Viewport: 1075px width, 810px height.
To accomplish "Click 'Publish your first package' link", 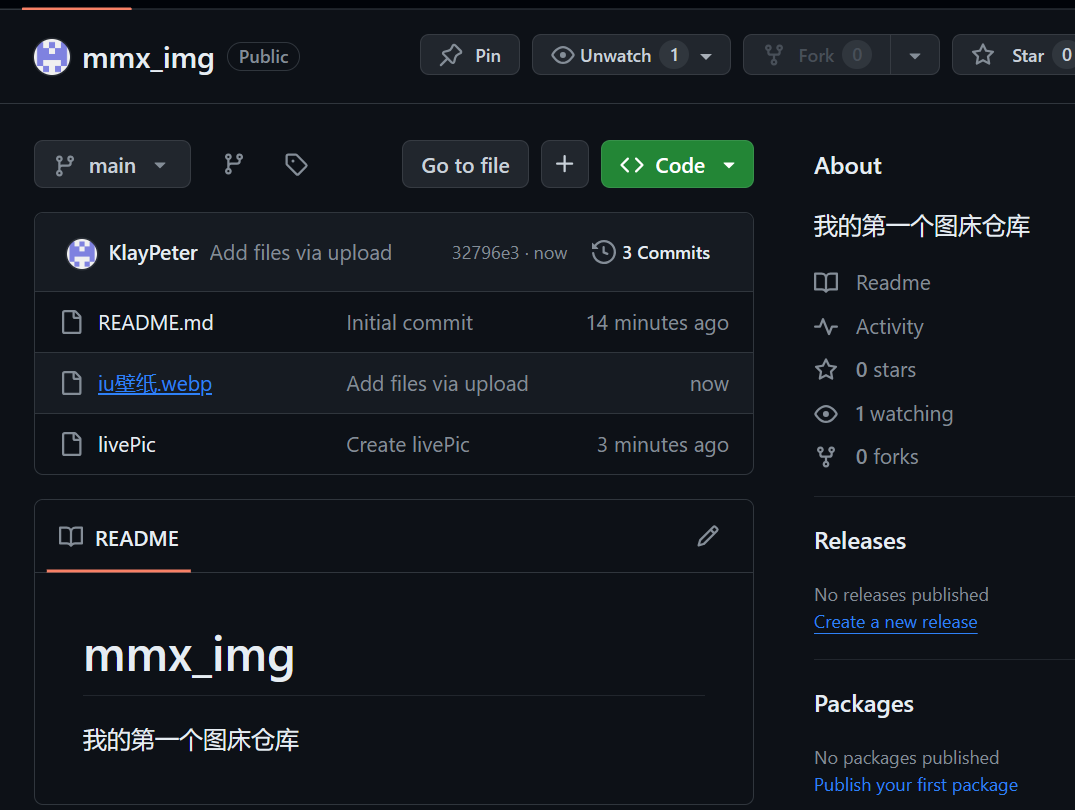I will click(x=916, y=785).
